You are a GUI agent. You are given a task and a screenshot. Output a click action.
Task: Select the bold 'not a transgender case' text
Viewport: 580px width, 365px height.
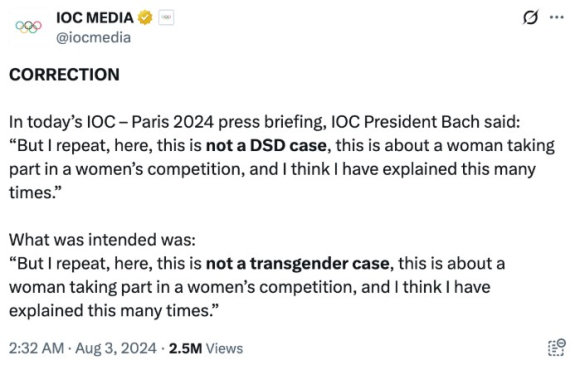pyautogui.click(x=298, y=264)
